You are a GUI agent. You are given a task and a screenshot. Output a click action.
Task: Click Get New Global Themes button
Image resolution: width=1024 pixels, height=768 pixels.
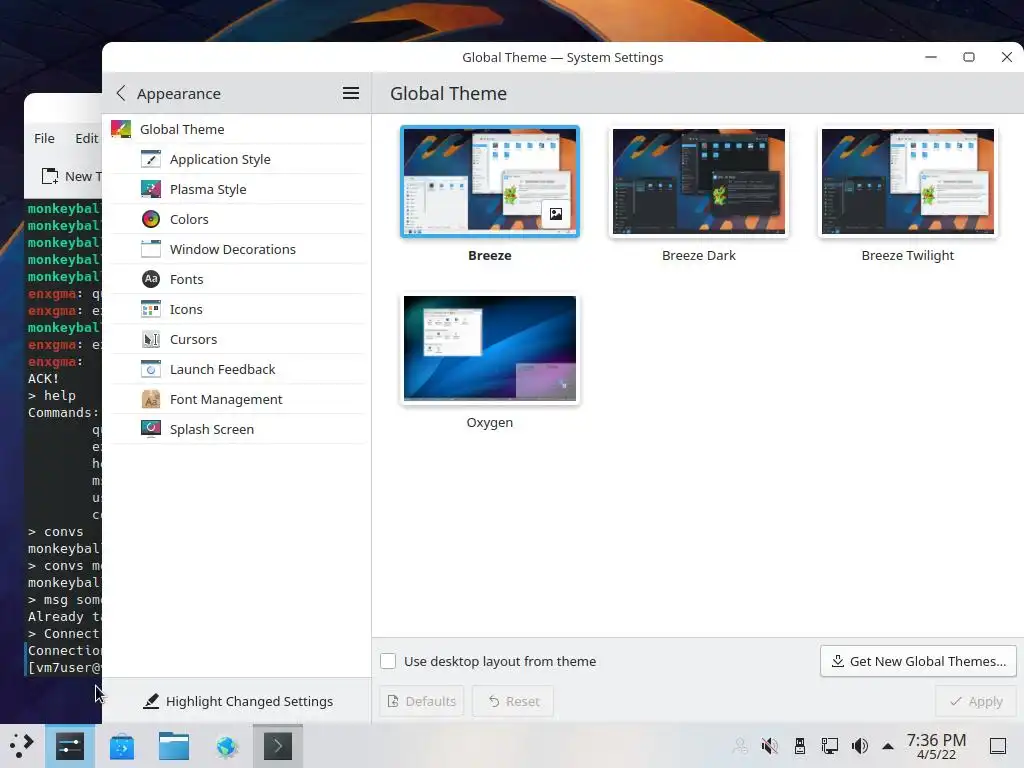(x=918, y=661)
